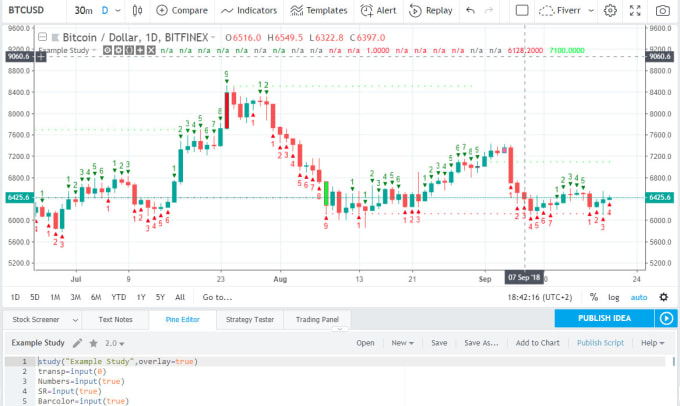Image resolution: width=680 pixels, height=406 pixels.
Task: Set range to 6M
Action: (x=96, y=297)
